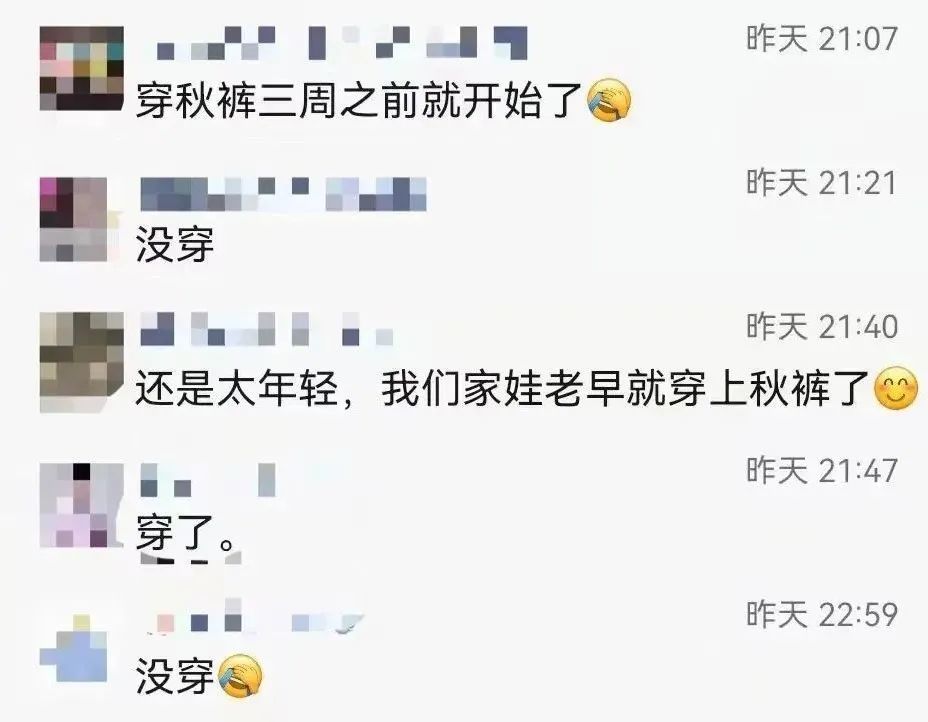Open avatar of the 21:07 commenter
This screenshot has width=928, height=722.
(82, 69)
